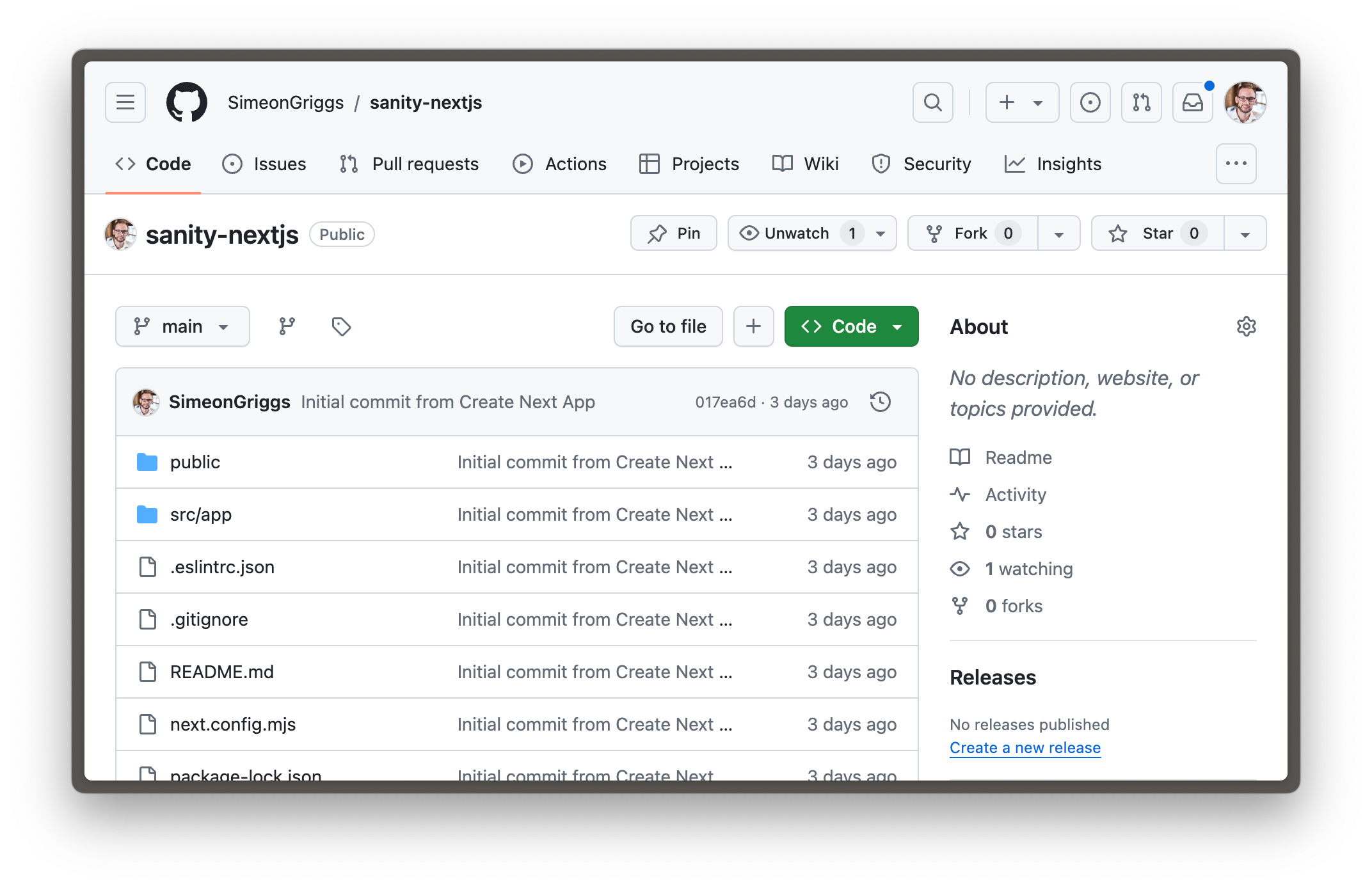Screen dimensions: 1372x888
Task: Open commit hash 017ea6d
Action: pyautogui.click(x=726, y=402)
